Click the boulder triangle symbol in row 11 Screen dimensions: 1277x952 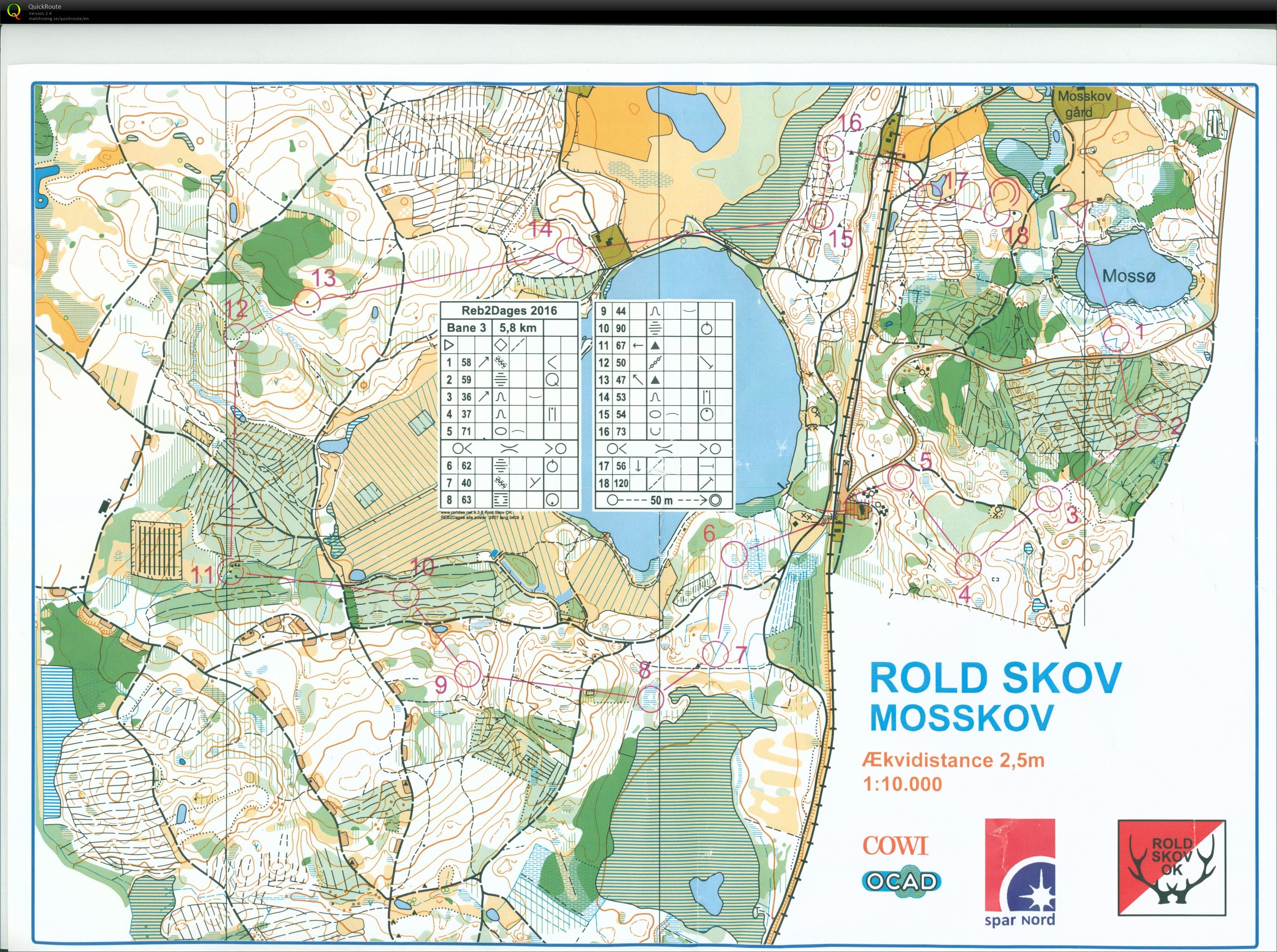point(655,346)
